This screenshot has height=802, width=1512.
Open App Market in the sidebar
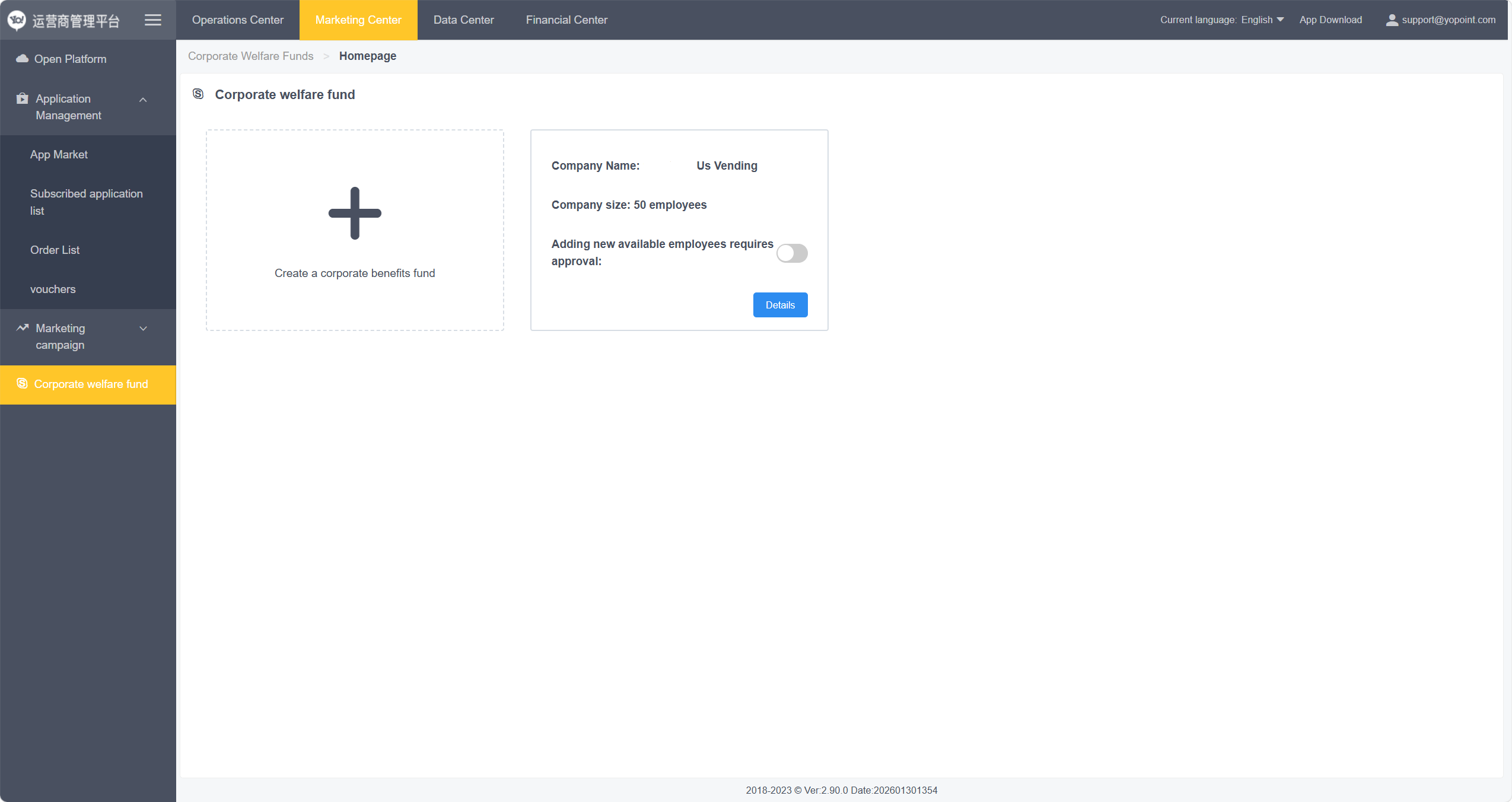pyautogui.click(x=88, y=155)
